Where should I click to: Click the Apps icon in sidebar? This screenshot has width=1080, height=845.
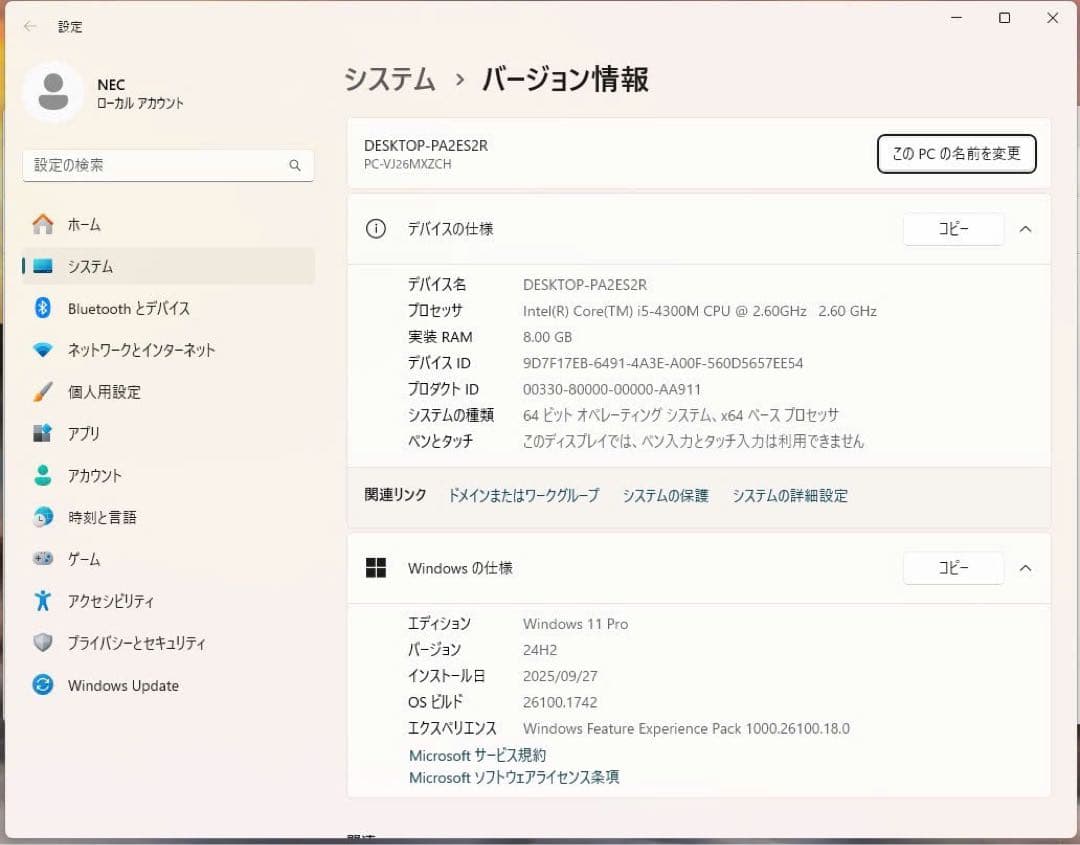tap(43, 433)
